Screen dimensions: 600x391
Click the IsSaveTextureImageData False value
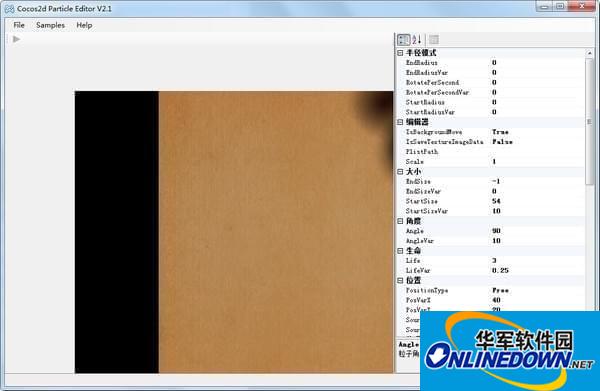pos(502,142)
